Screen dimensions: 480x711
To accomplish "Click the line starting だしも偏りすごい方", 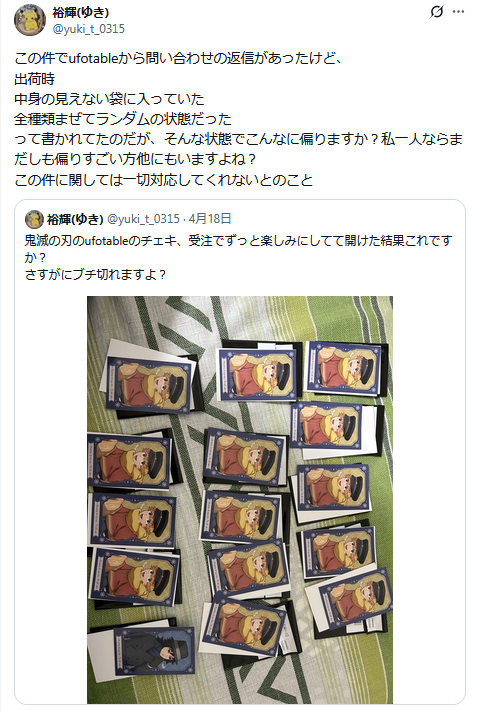I will click(x=136, y=160).
